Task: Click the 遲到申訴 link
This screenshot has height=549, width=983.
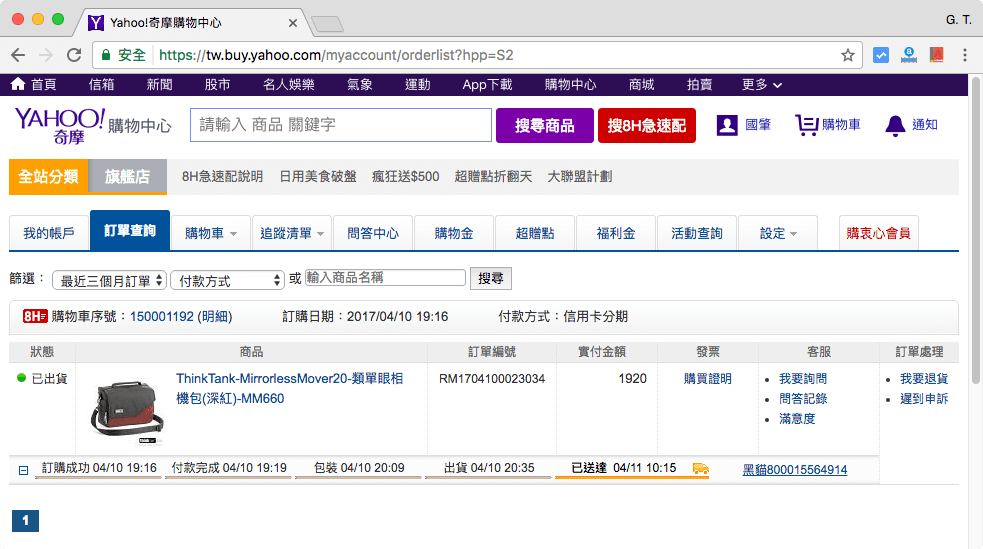Action: pos(924,399)
